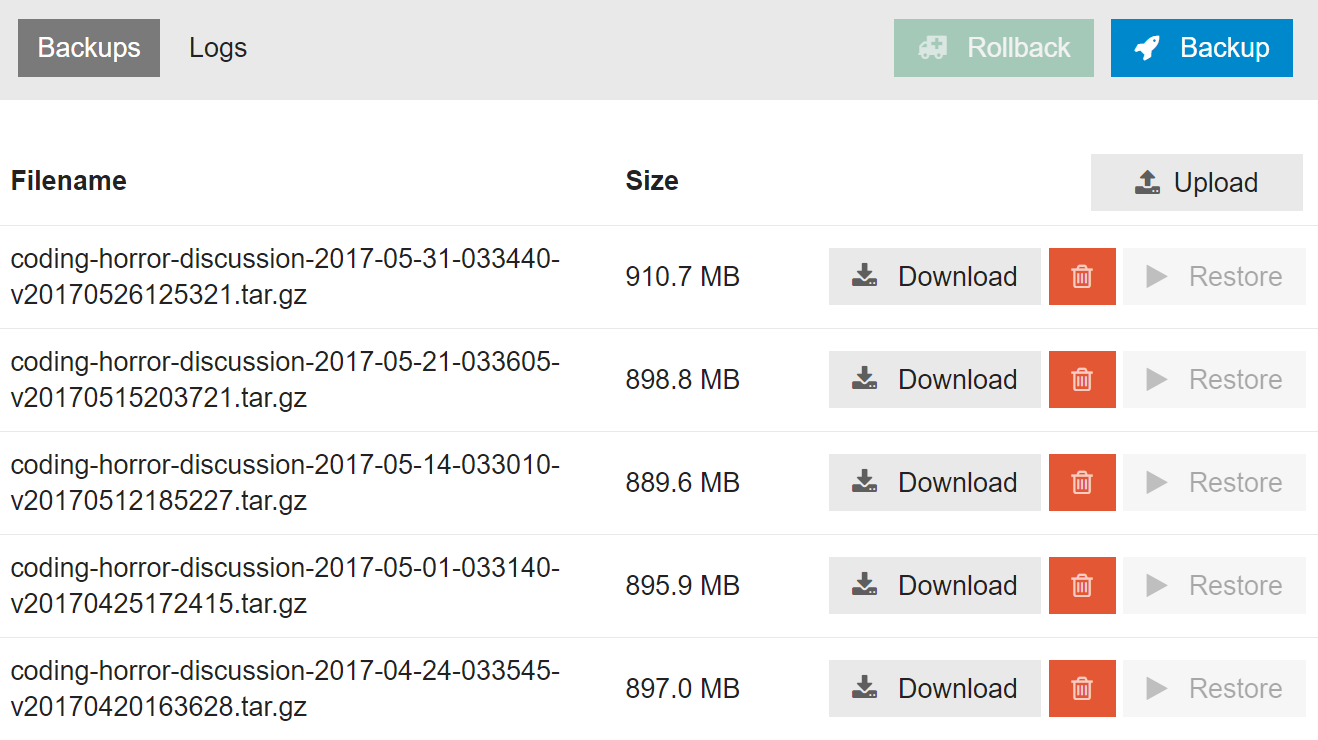Switch to the Logs tab
This screenshot has height=740, width=1318.
[217, 47]
